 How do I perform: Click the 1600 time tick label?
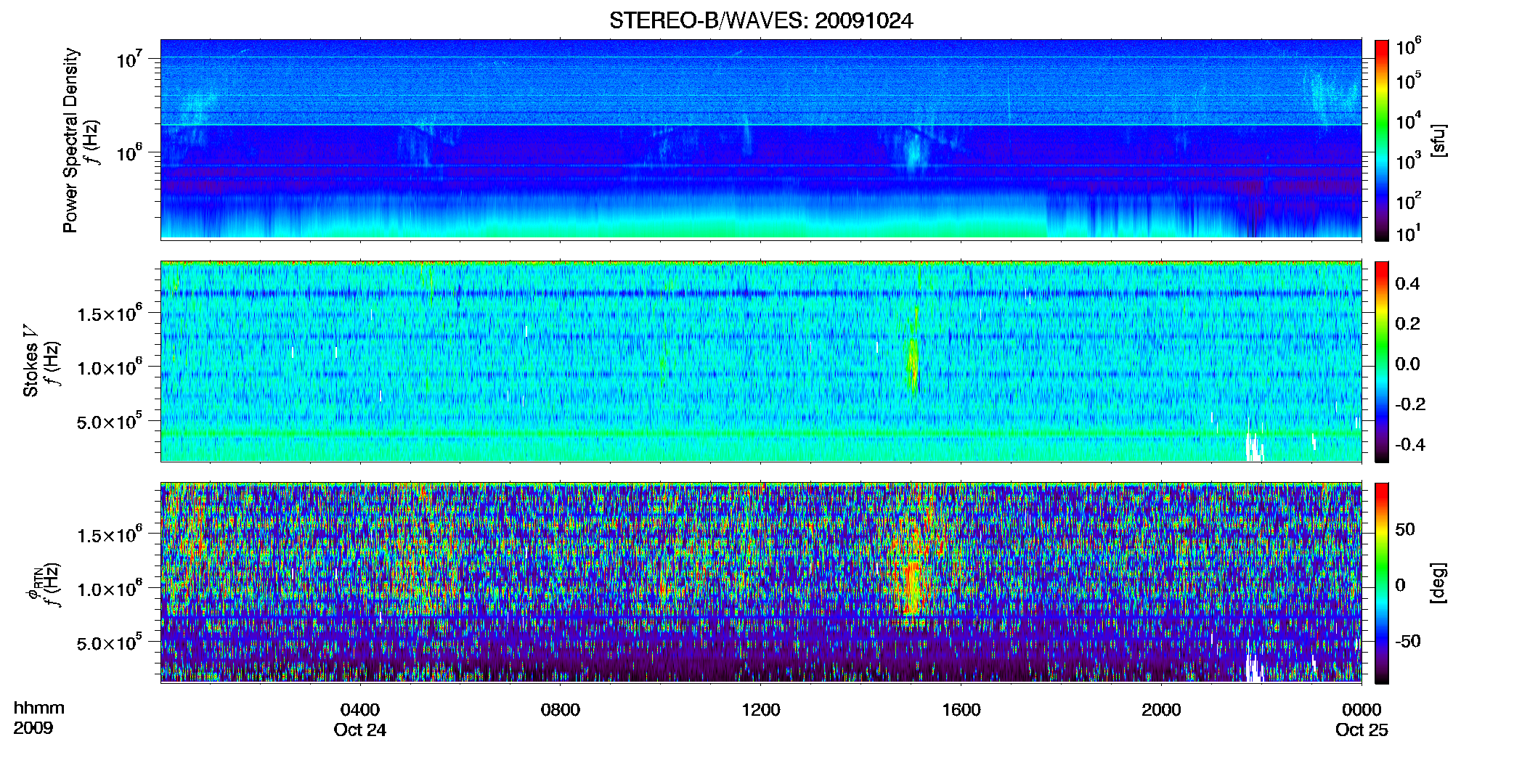pos(961,710)
